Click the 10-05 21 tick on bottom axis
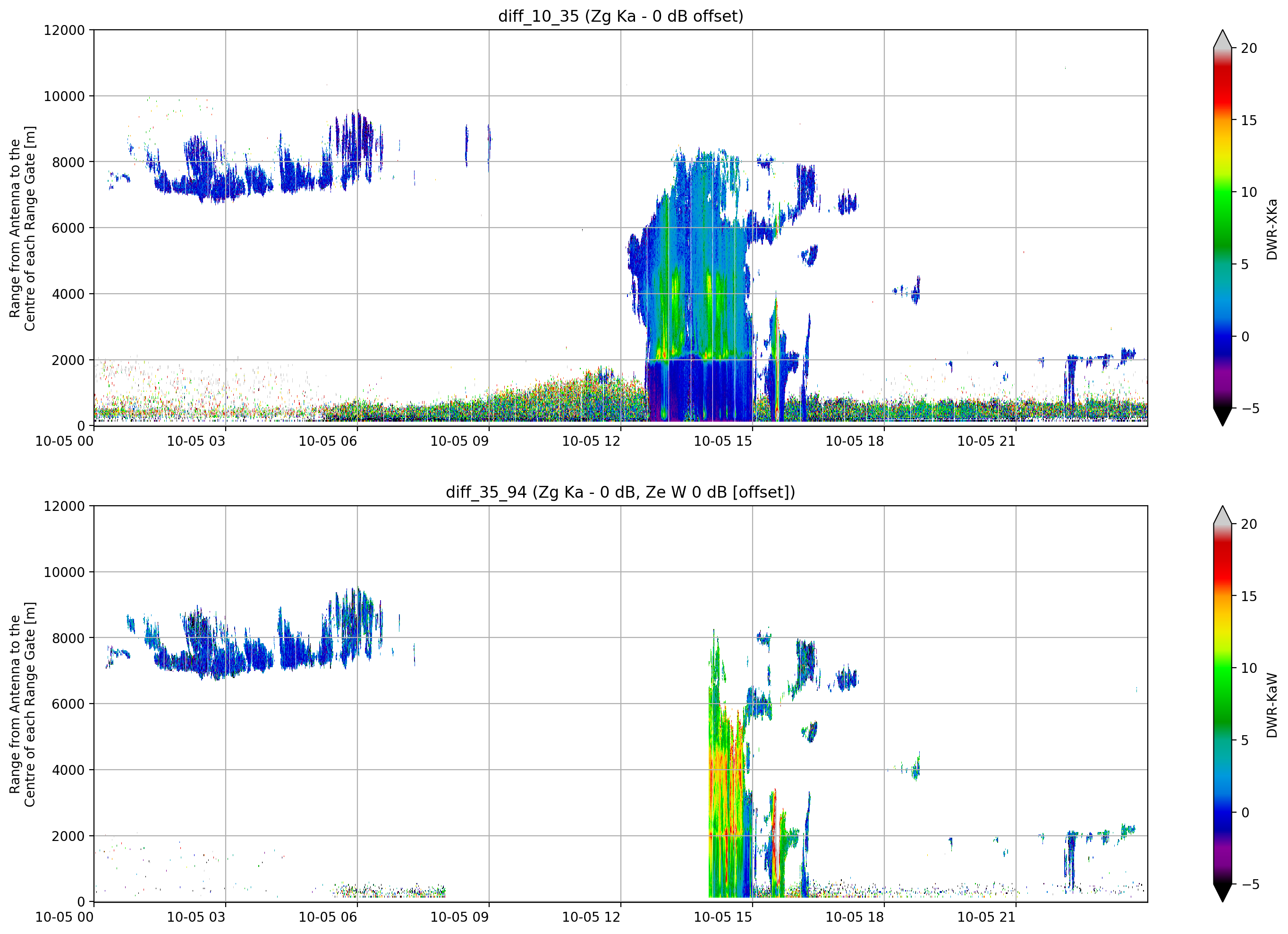 click(986, 917)
